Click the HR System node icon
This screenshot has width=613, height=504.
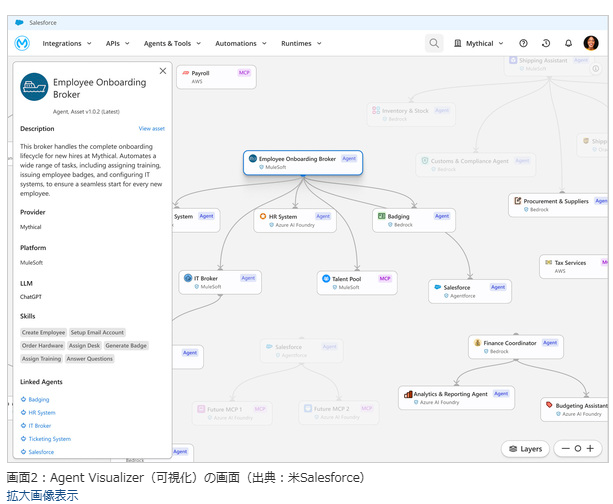coord(263,216)
